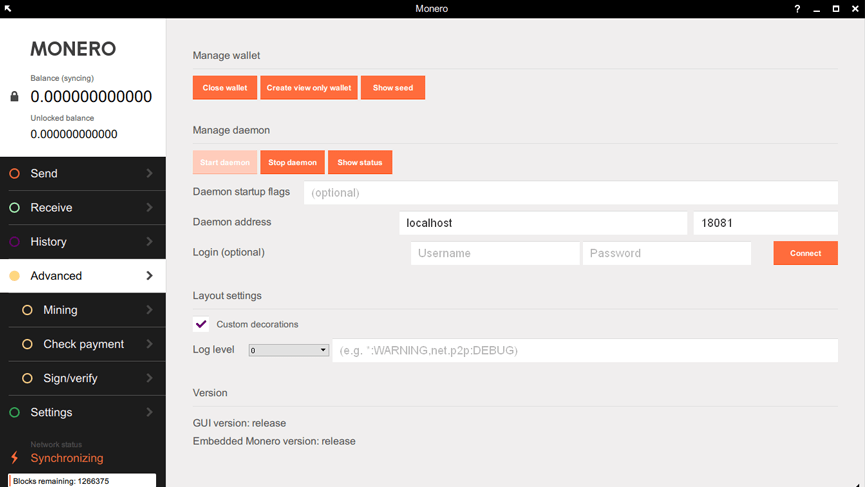The width and height of the screenshot is (865, 487).
Task: Click the Connect button
Action: tap(805, 253)
